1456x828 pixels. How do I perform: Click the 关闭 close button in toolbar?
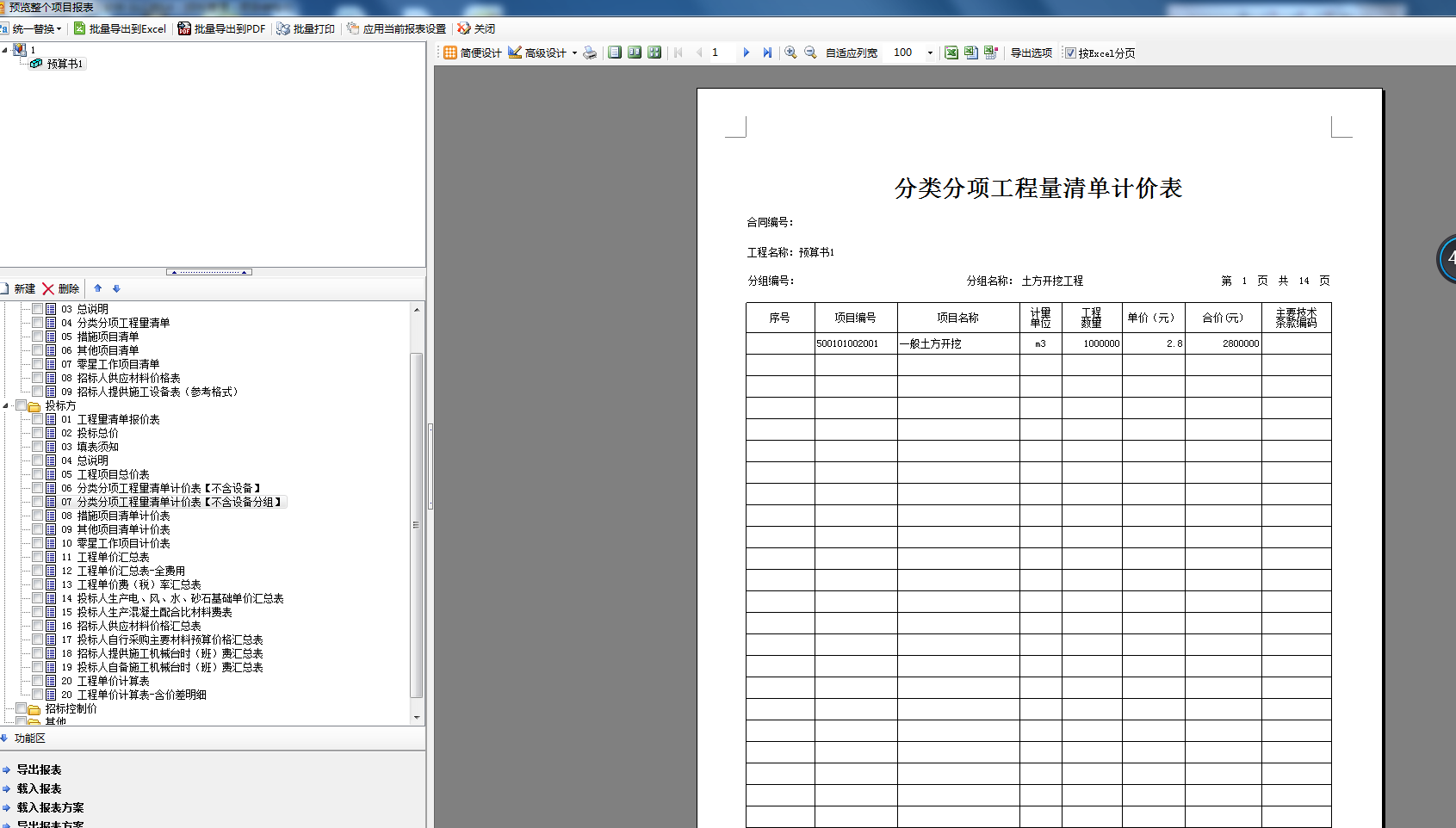[x=476, y=28]
